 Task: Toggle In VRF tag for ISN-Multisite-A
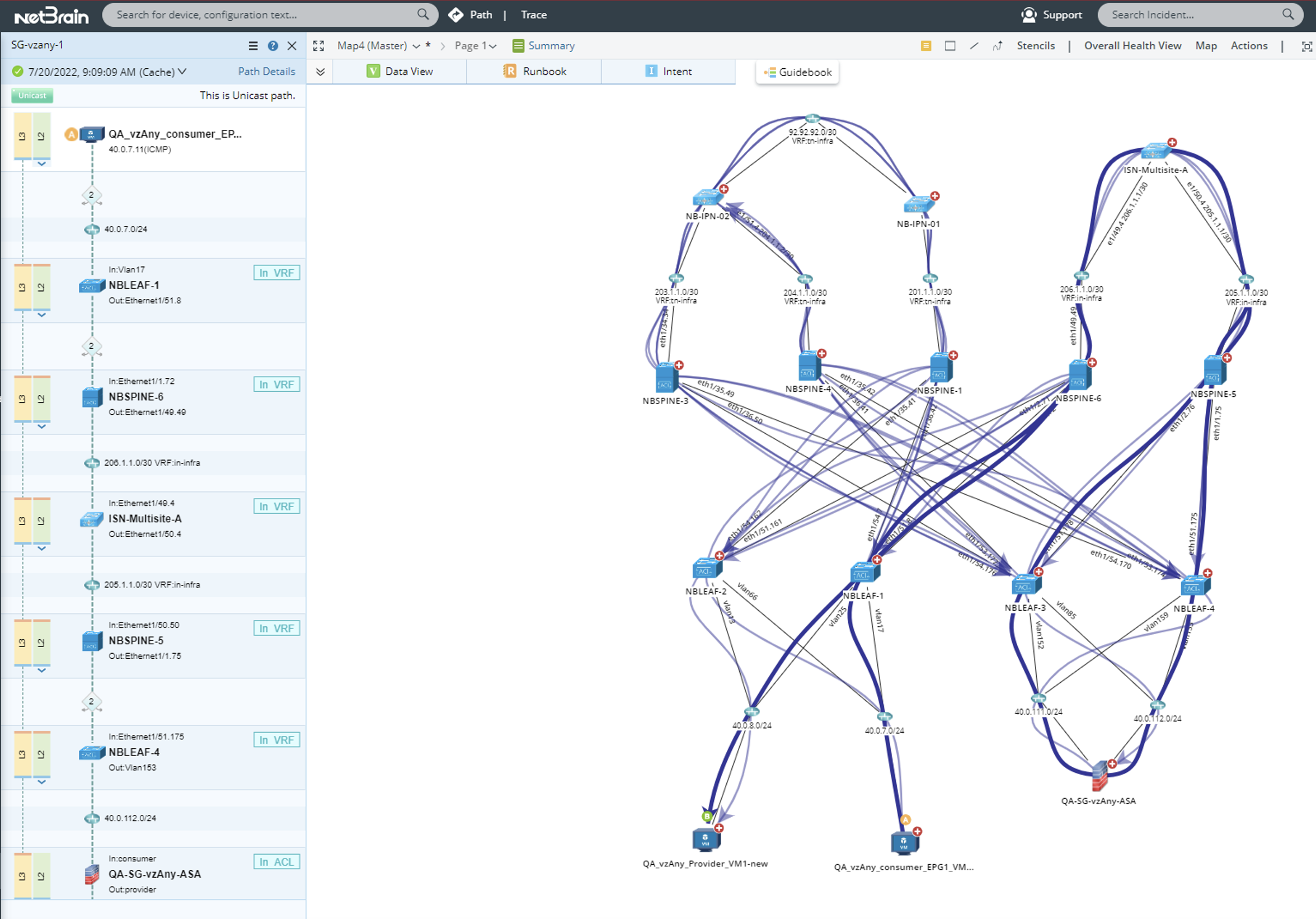276,506
